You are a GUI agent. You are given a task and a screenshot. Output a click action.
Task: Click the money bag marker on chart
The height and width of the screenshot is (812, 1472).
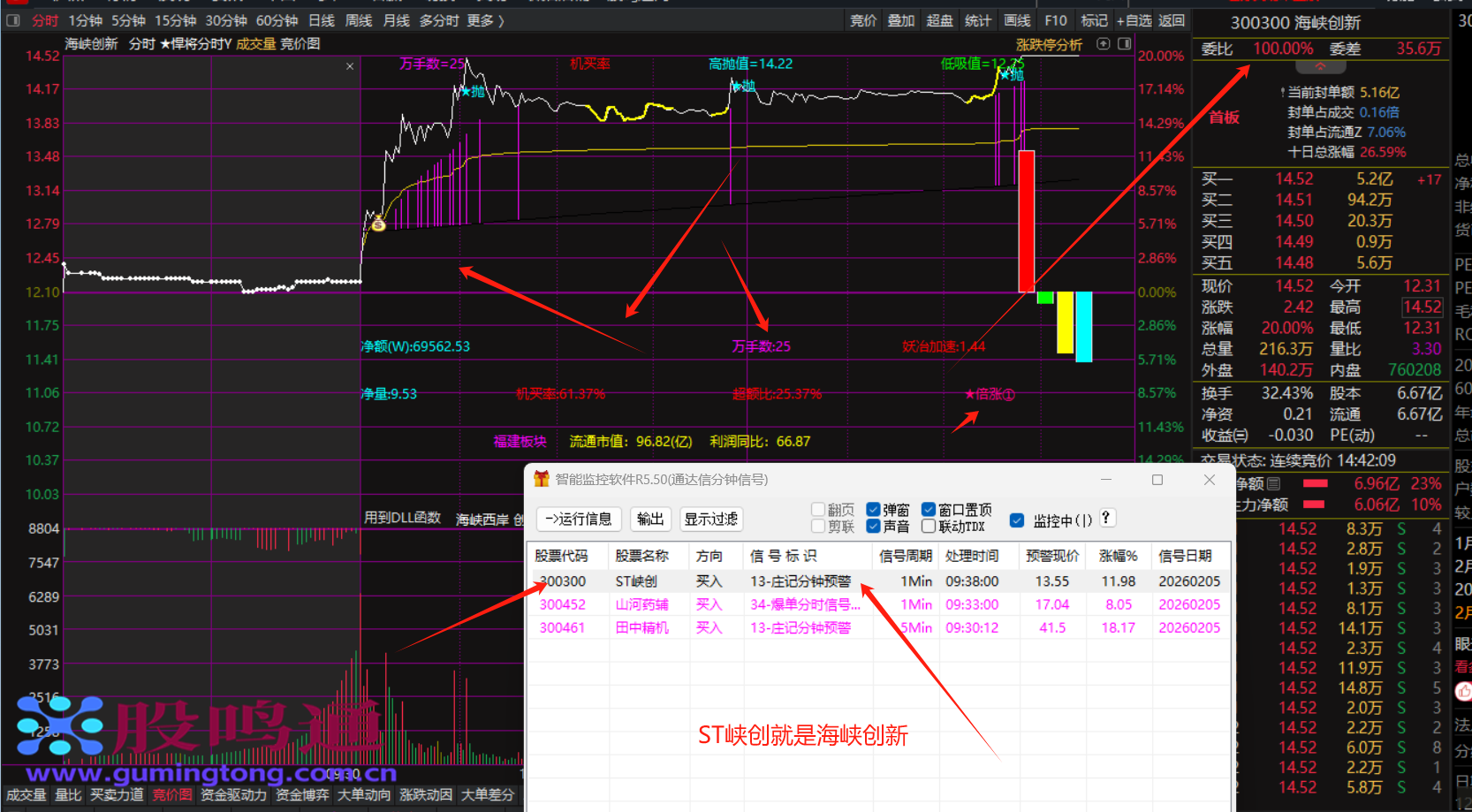coord(378,224)
